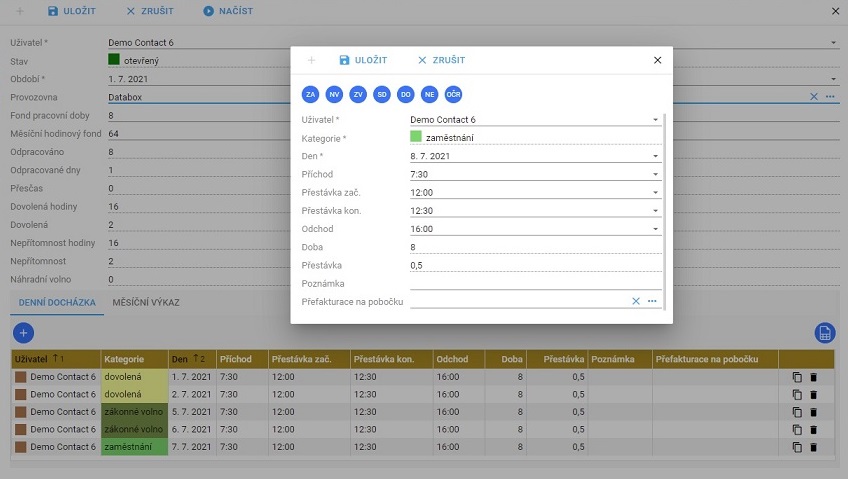This screenshot has width=848, height=479.
Task: Switch to the Měsíční výkaz tab
Action: 146,302
